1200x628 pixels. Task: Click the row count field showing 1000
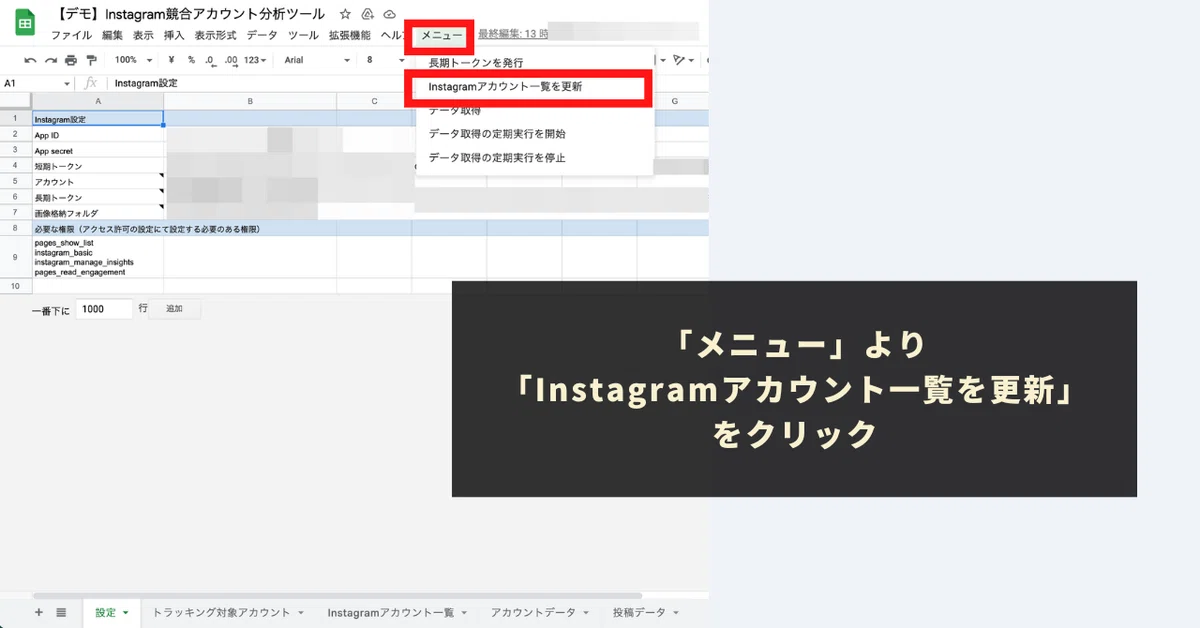pyautogui.click(x=104, y=309)
